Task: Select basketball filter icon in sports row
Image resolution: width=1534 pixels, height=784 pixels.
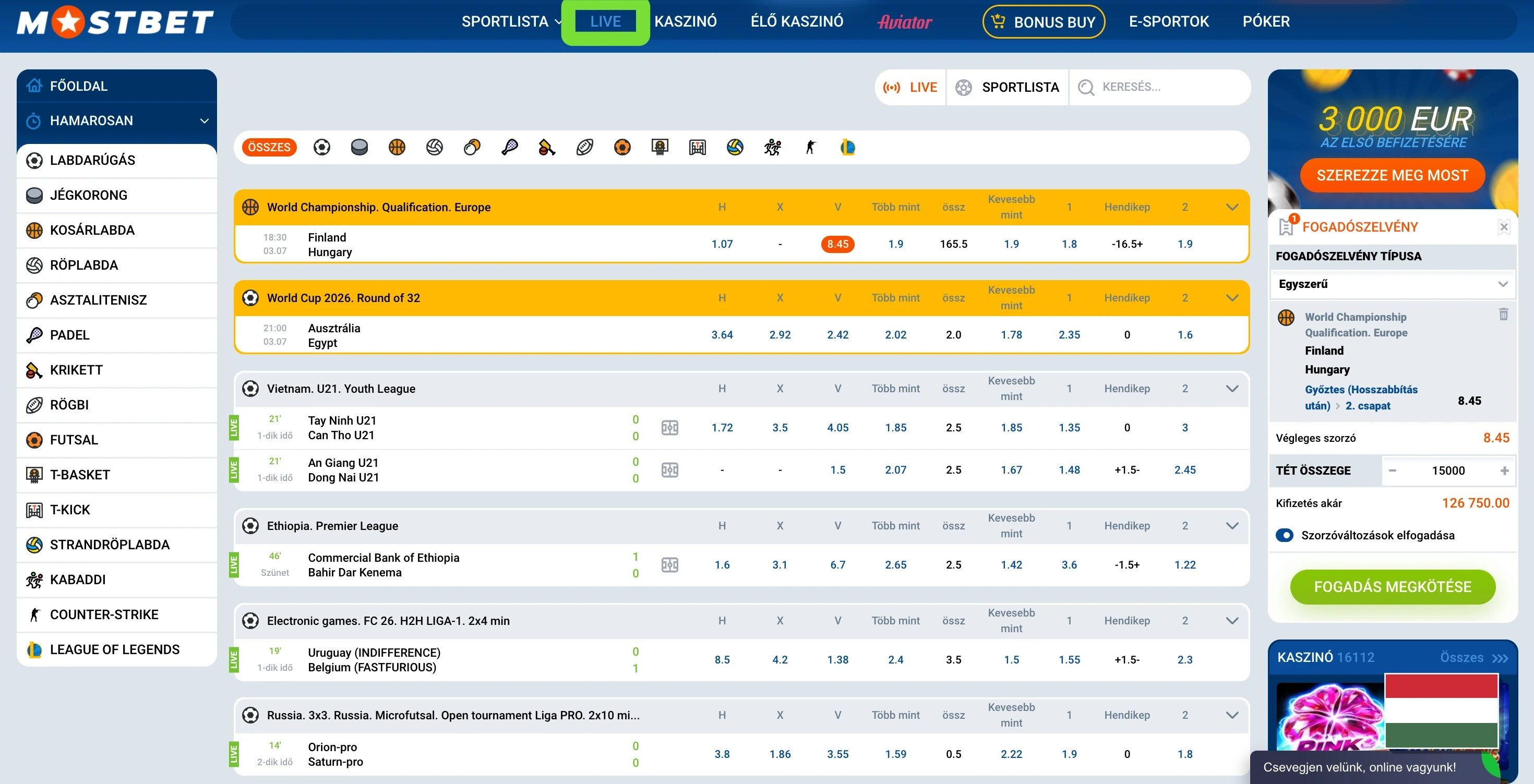Action: coord(397,147)
